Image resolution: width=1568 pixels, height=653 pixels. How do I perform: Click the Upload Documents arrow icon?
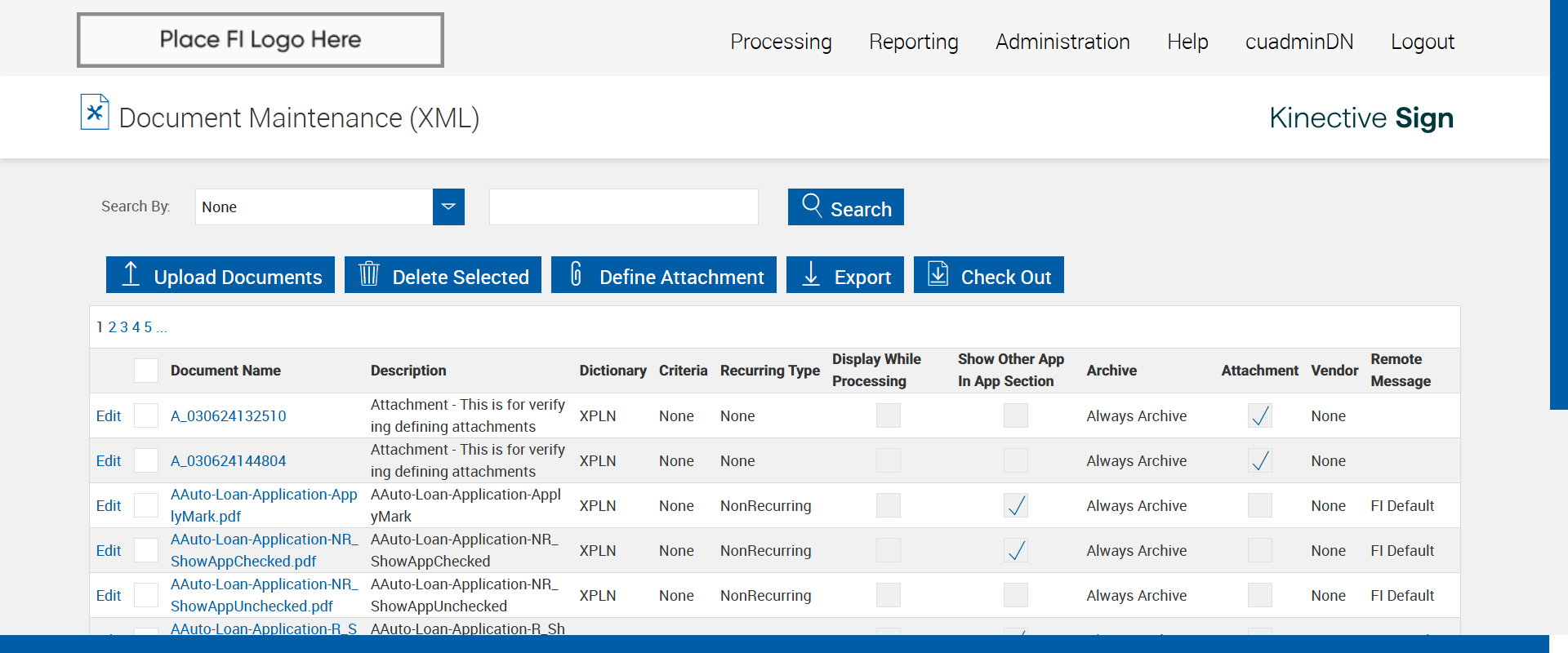pyautogui.click(x=131, y=274)
